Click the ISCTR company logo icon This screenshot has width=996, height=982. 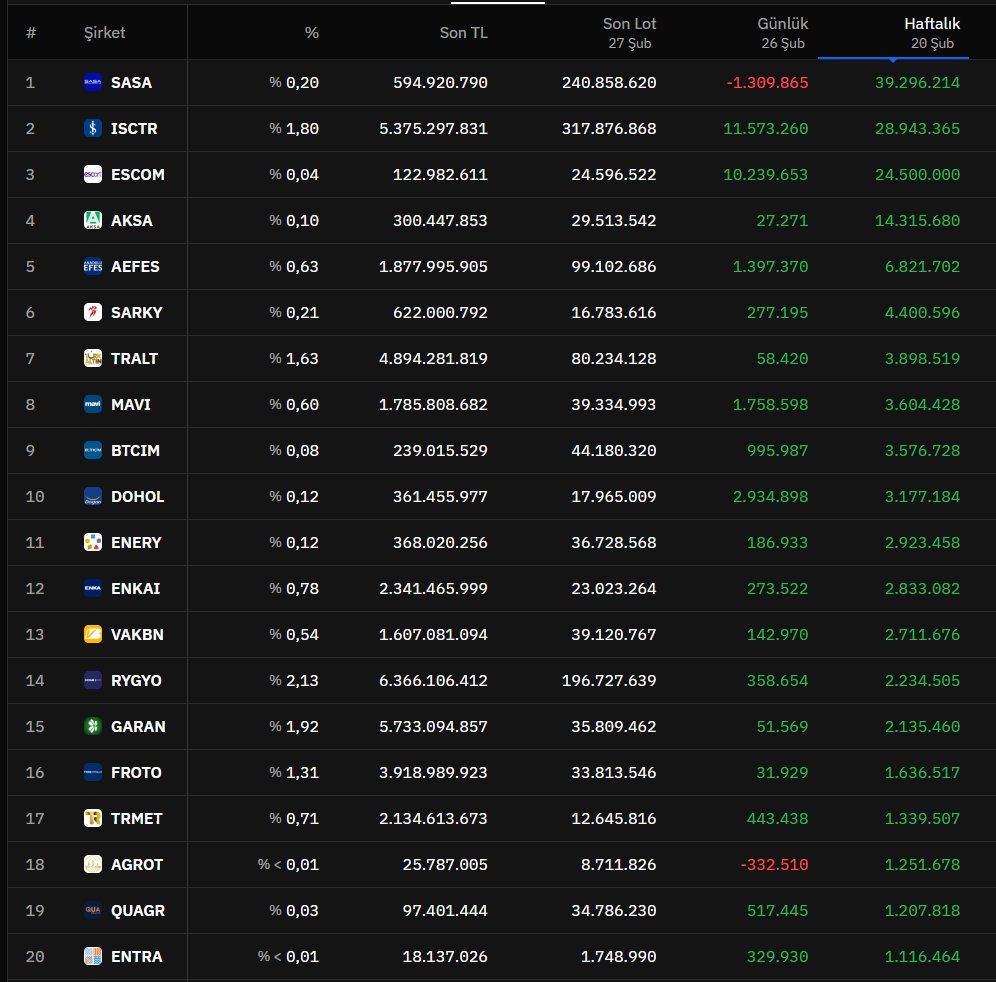pos(93,128)
